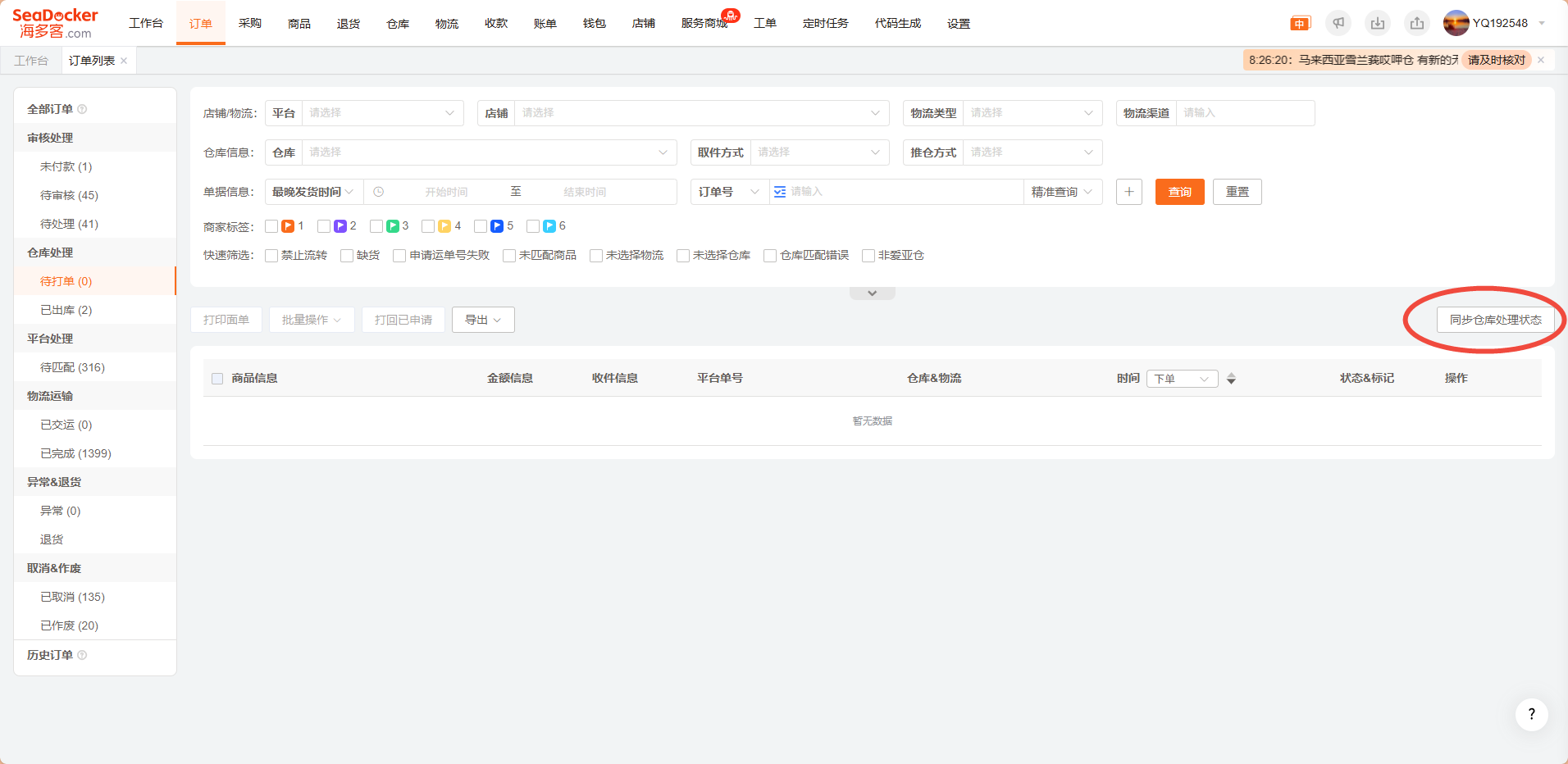Screen dimensions: 1568x764
Task: Click the plus icon to add filter
Action: tap(1129, 192)
